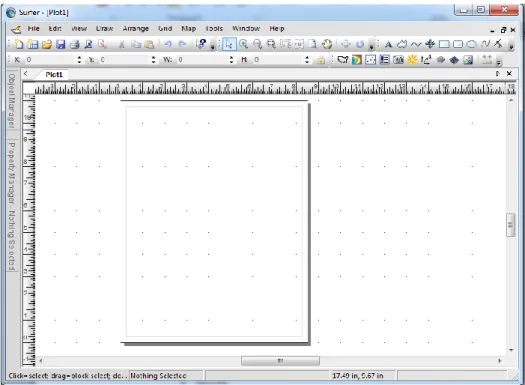Open the Draw menu
This screenshot has height=385, width=525.
104,29
